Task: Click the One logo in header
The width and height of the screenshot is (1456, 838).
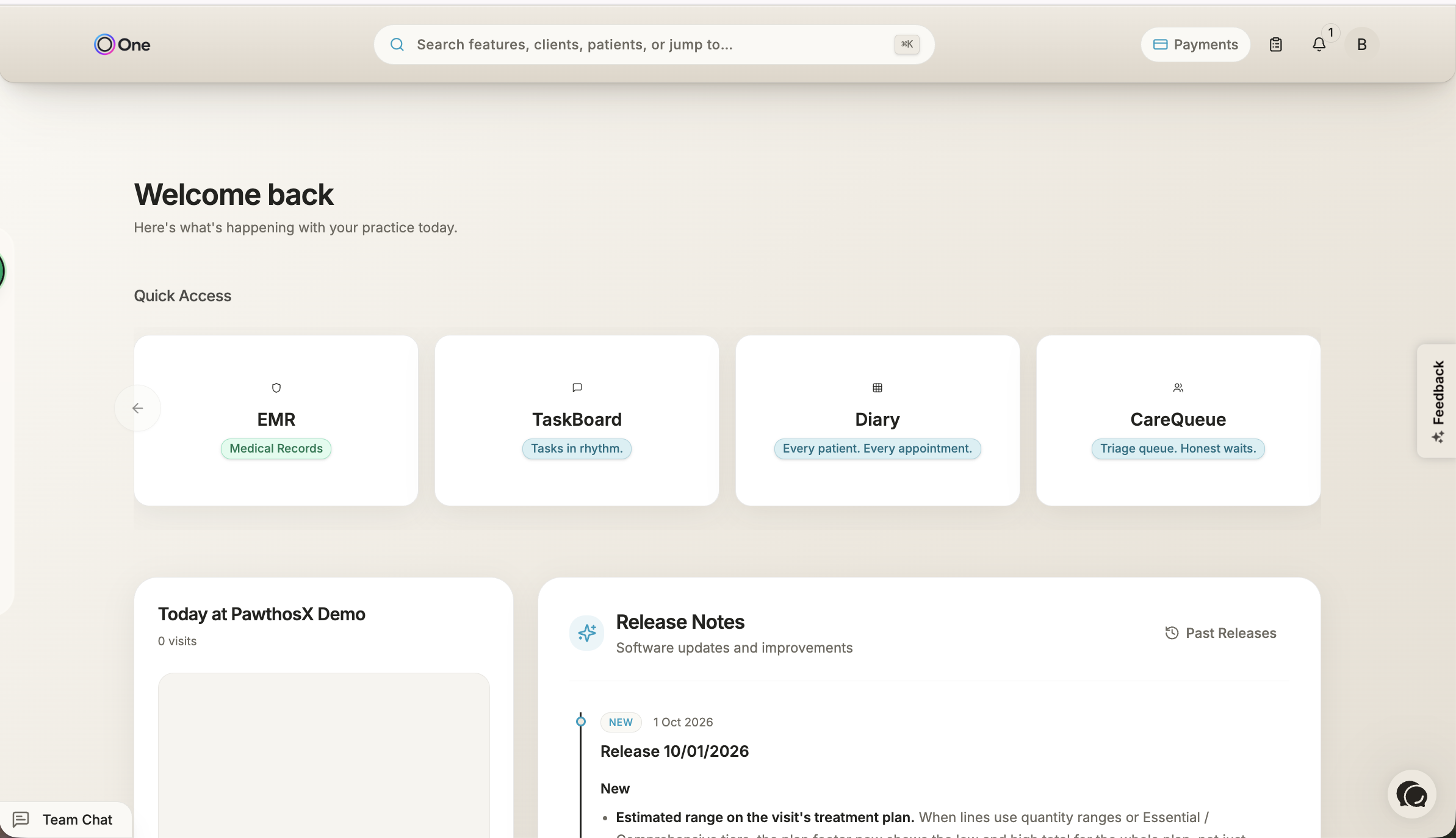Action: pyautogui.click(x=122, y=45)
